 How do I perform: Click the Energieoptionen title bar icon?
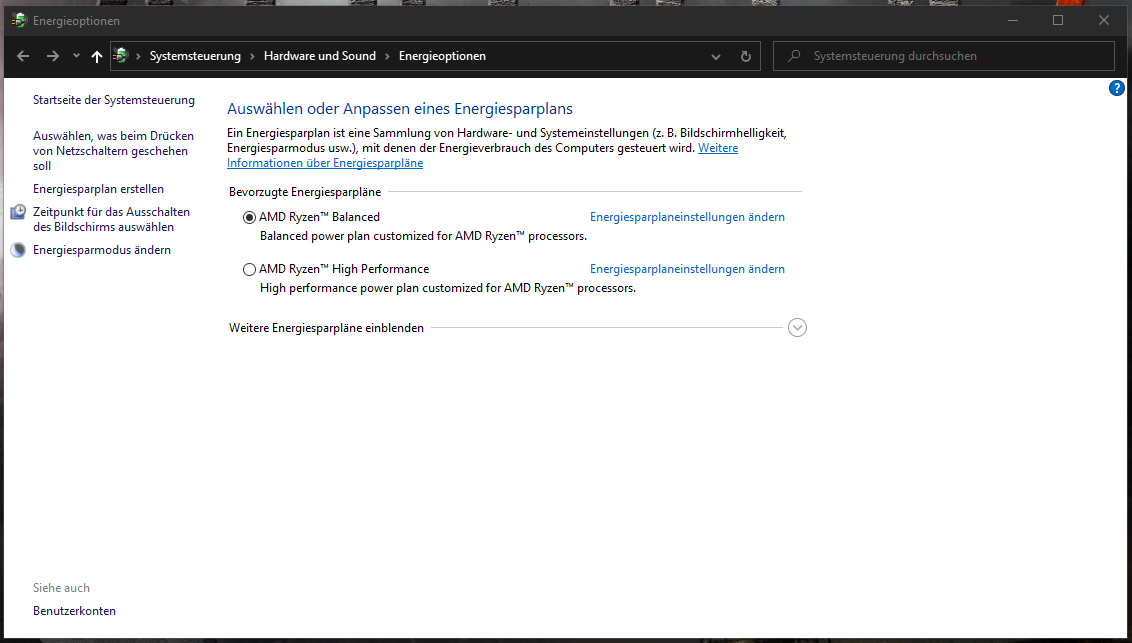pos(19,20)
